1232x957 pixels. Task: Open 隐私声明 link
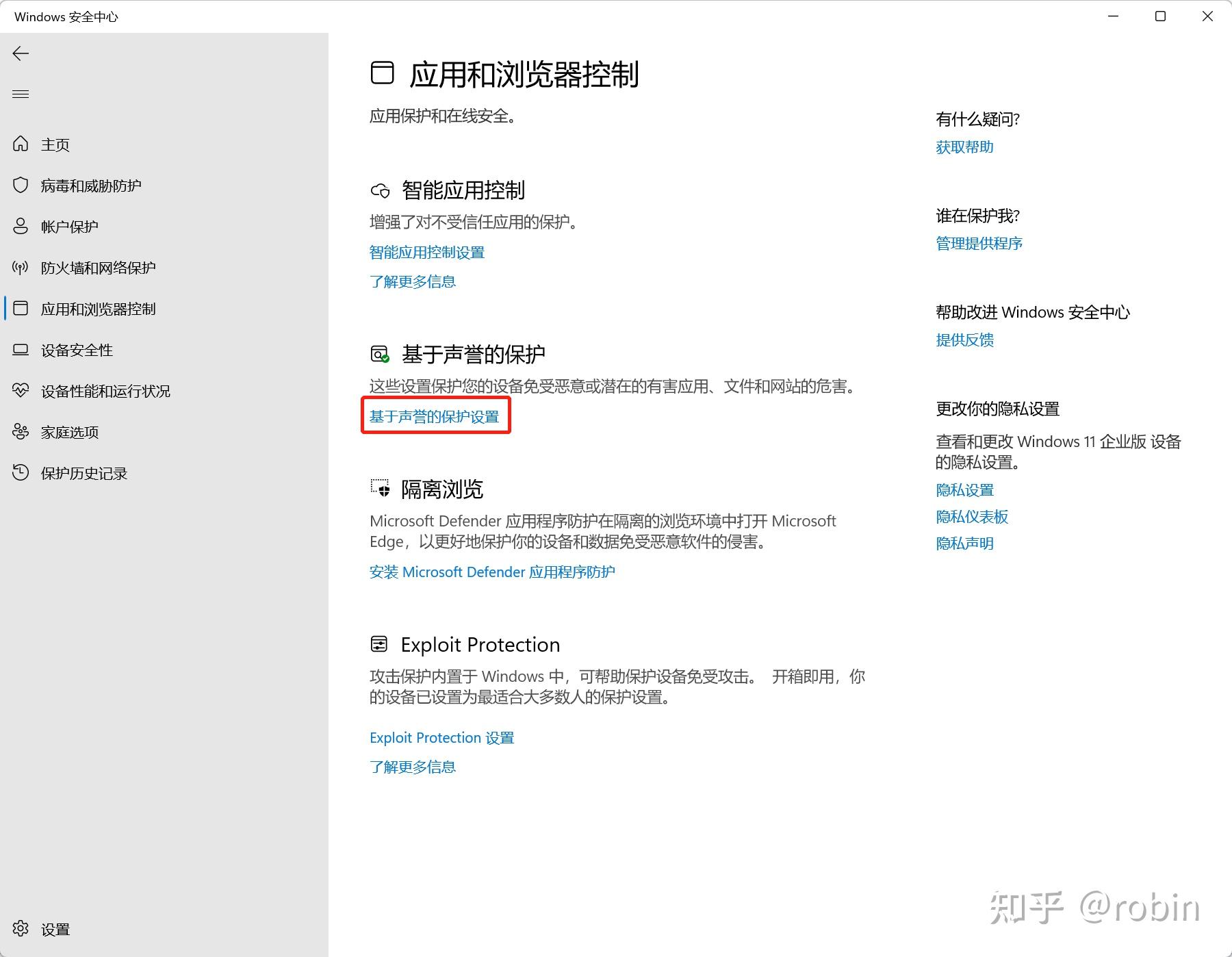pyautogui.click(x=964, y=543)
